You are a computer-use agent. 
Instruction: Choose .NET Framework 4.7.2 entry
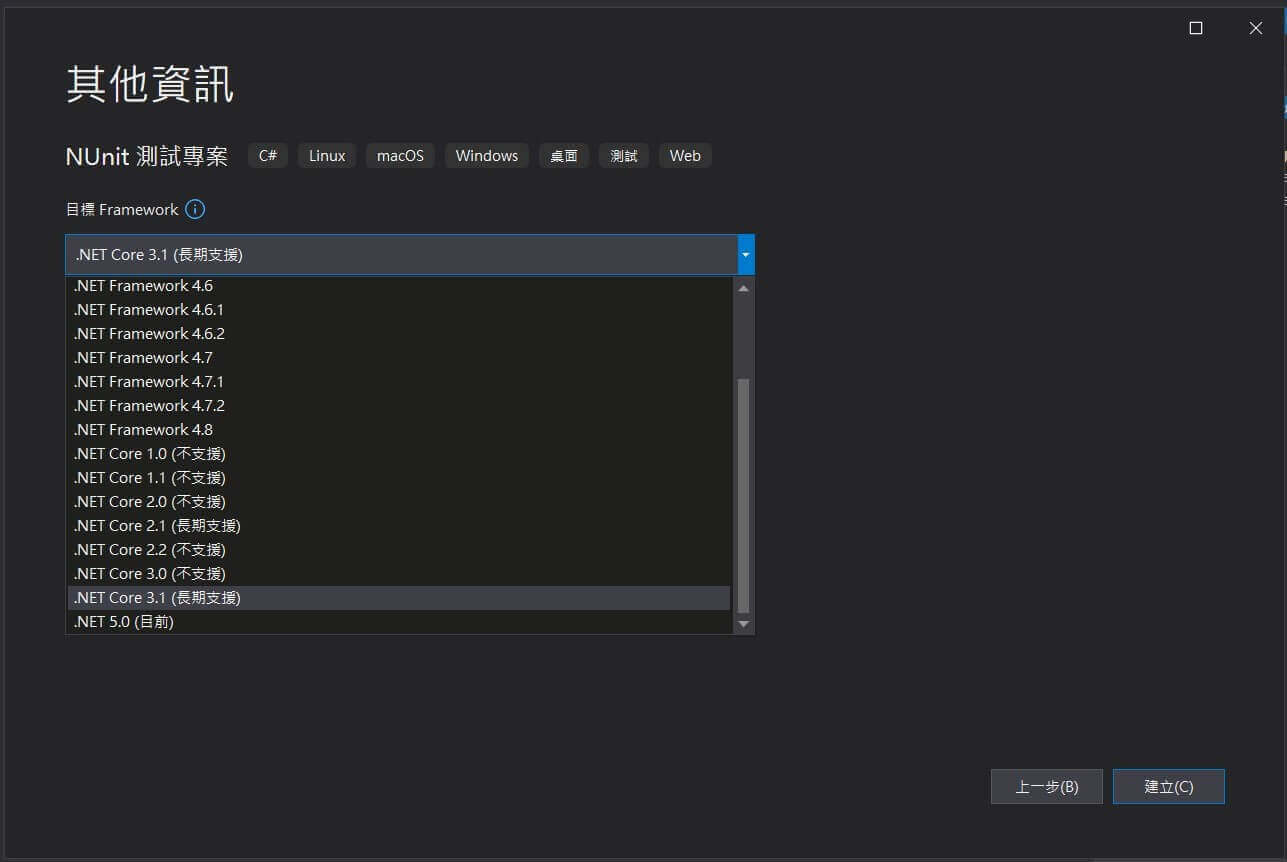399,406
